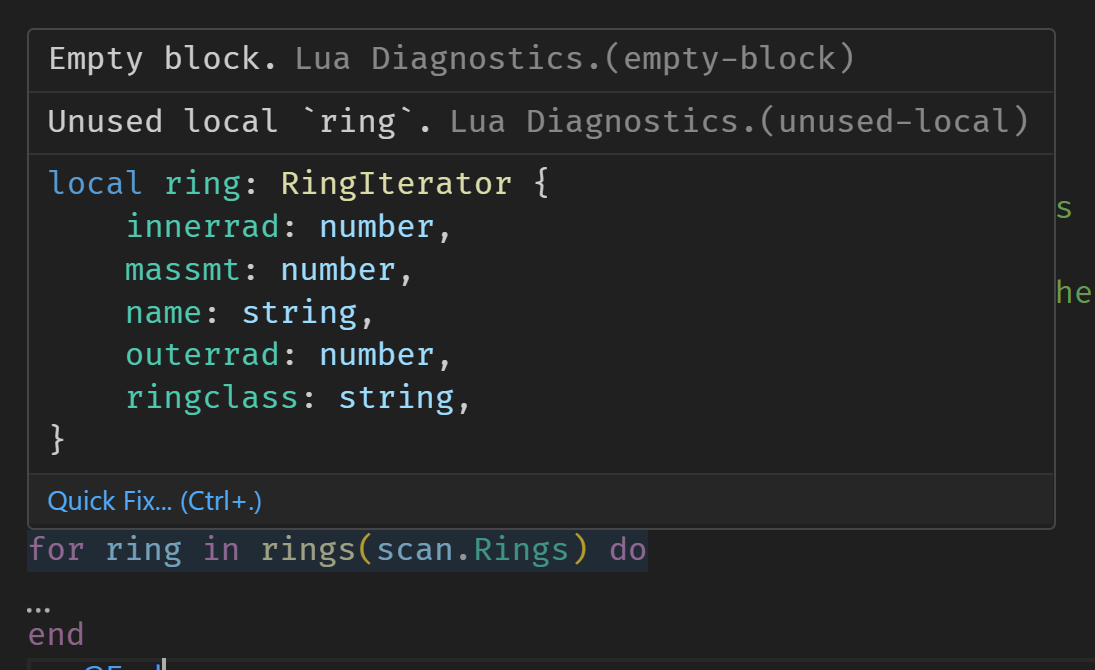This screenshot has width=1095, height=670.
Task: Click the rings function call in code
Action: pyautogui.click(x=308, y=550)
